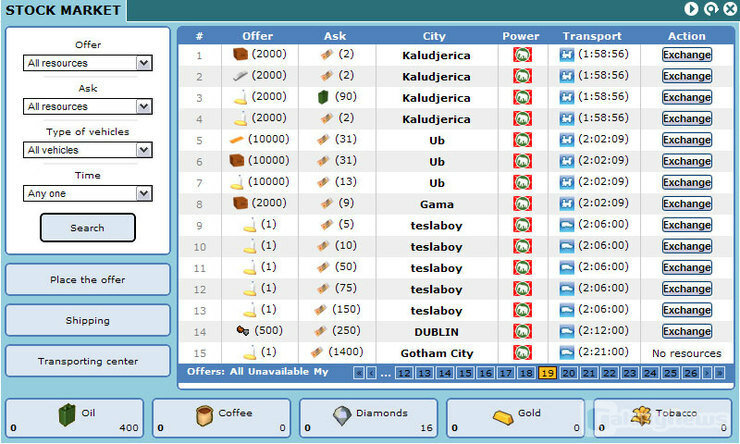Screen dimensions: 740x444
Task: Go to page 18
Action: [x=526, y=373]
